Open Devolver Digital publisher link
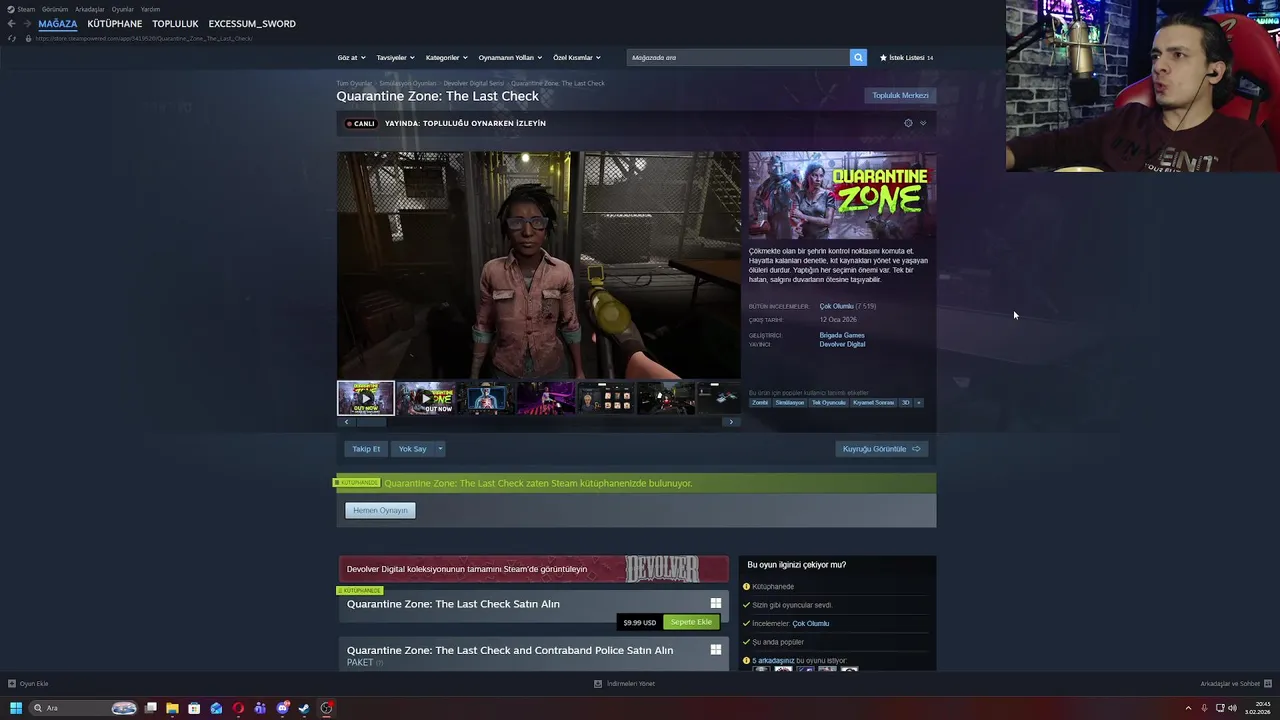The image size is (1280, 720). [842, 344]
